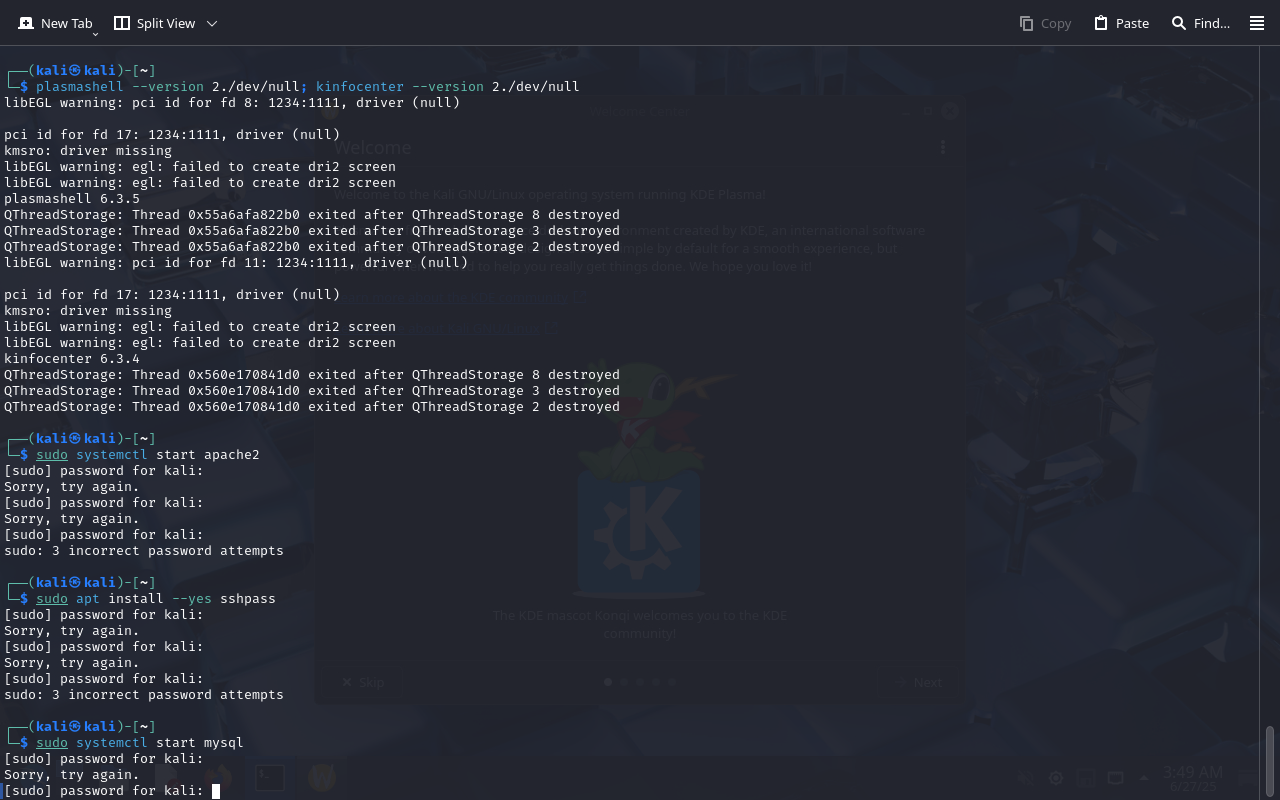Paste clipboard using the Paste button
The image size is (1280, 800).
pyautogui.click(x=1121, y=23)
